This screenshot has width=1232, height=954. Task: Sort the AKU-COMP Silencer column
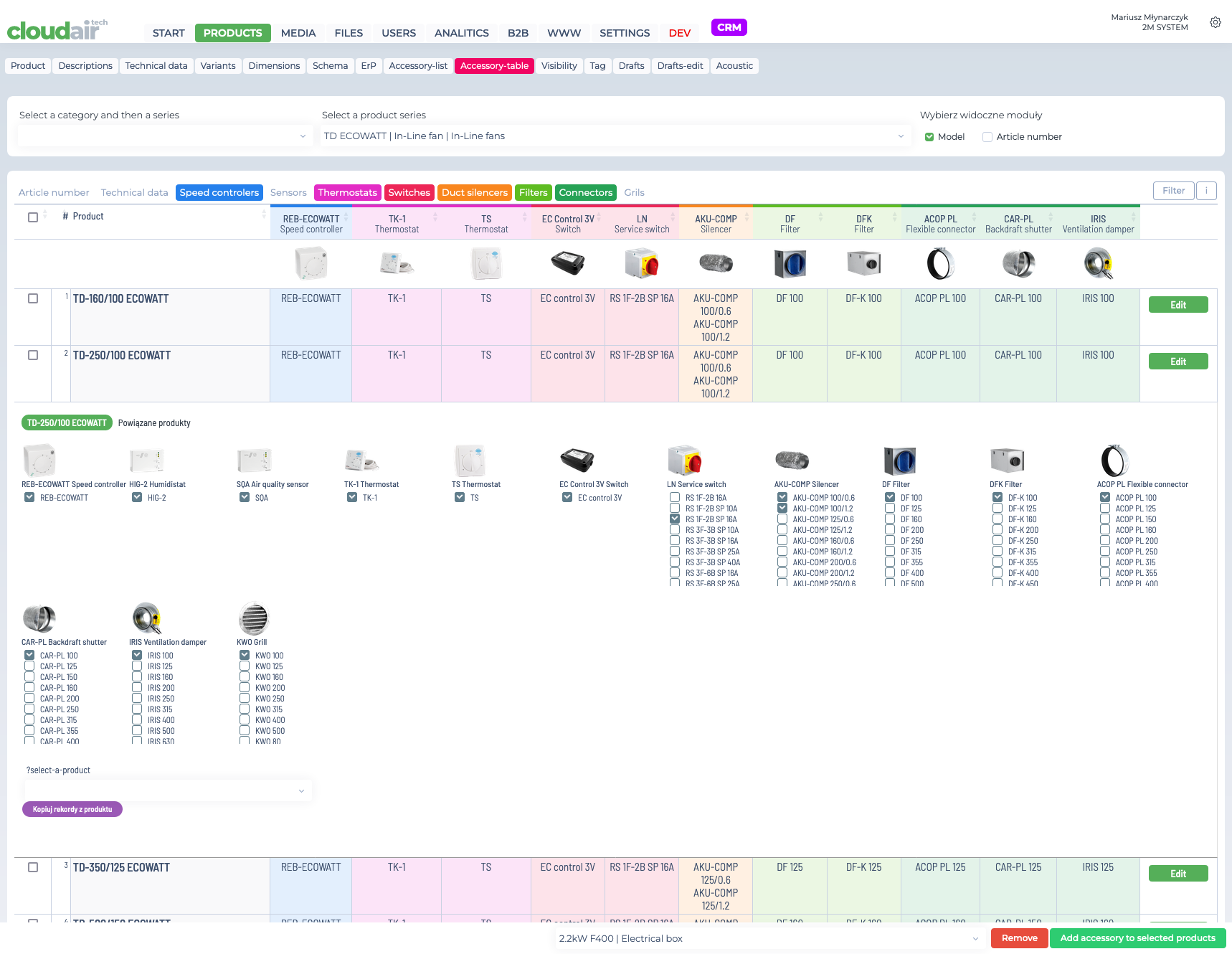[x=747, y=217]
